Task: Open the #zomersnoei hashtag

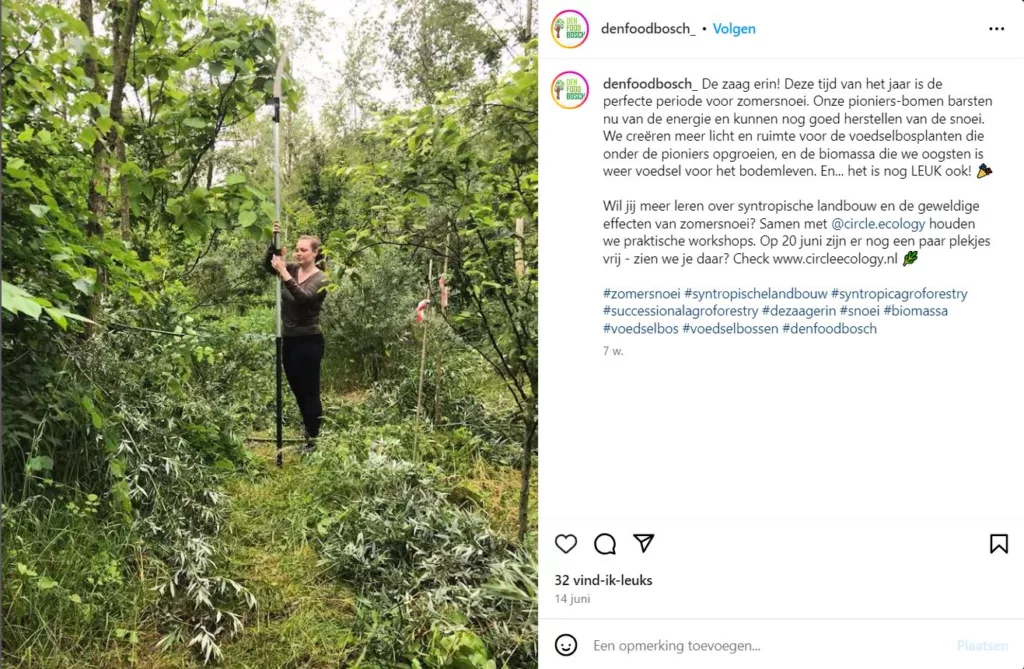Action: [641, 293]
